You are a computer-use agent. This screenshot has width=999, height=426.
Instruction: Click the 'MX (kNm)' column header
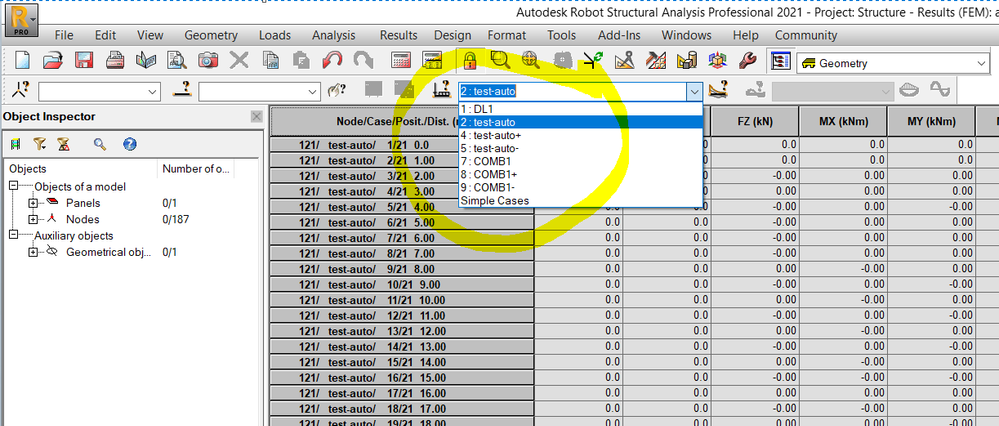[x=844, y=121]
